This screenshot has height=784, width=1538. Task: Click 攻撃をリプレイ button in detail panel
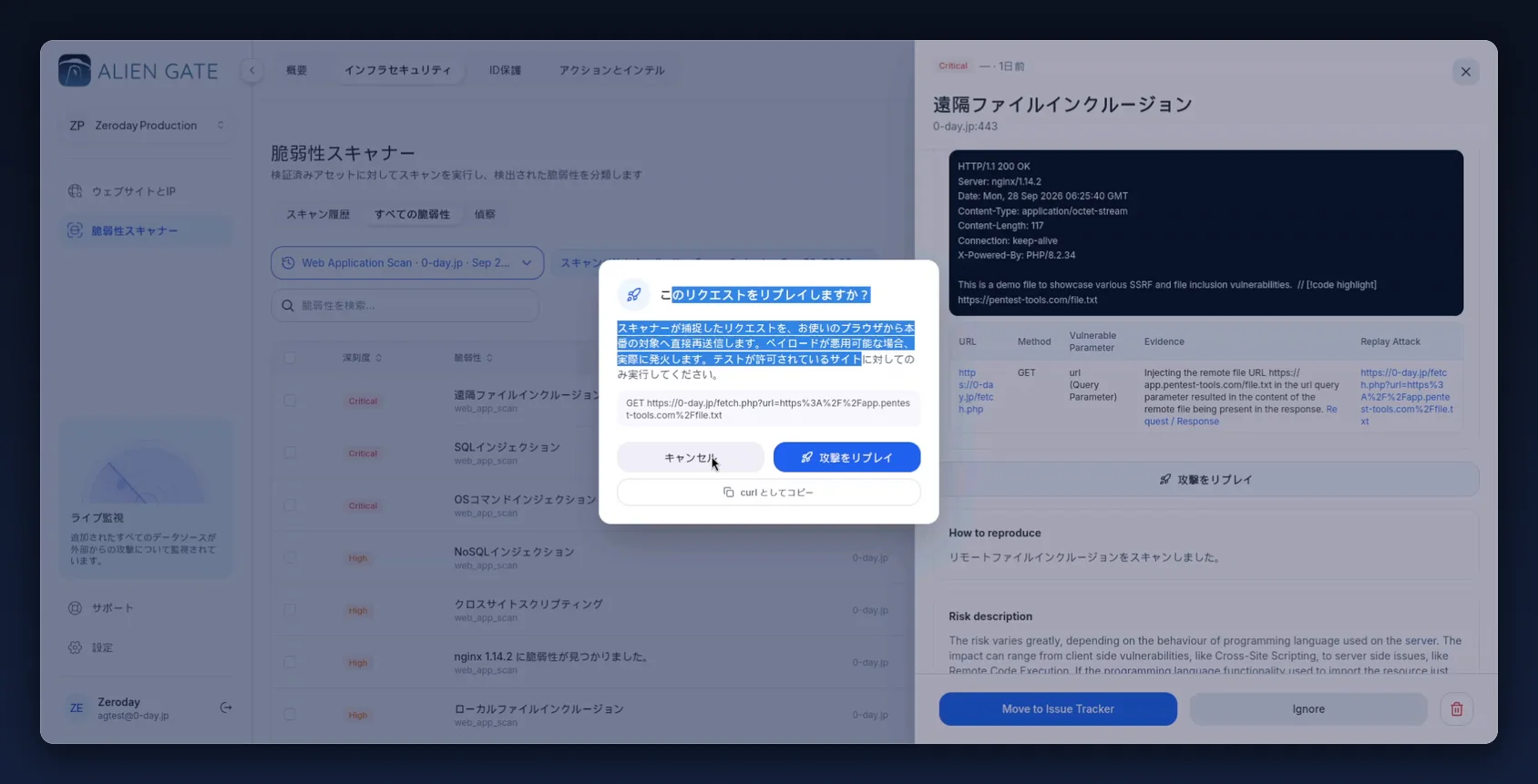(1205, 479)
